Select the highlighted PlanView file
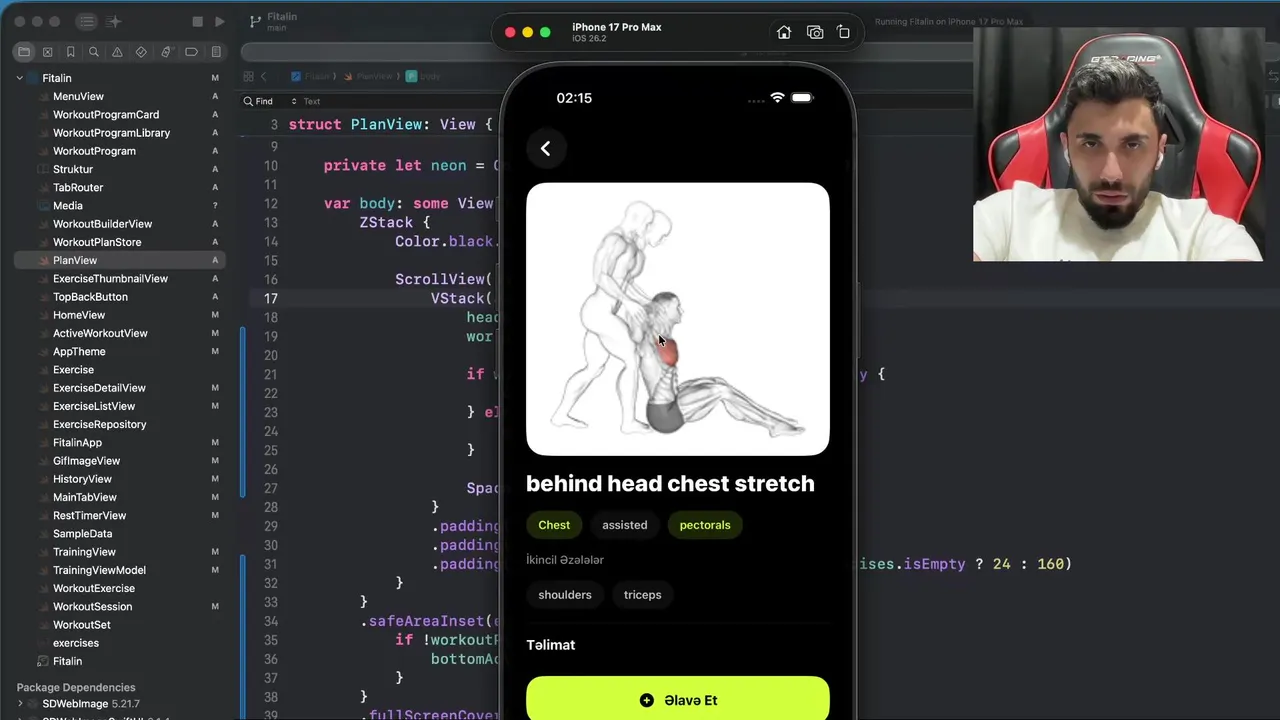Viewport: 1280px width, 720px height. click(120, 260)
